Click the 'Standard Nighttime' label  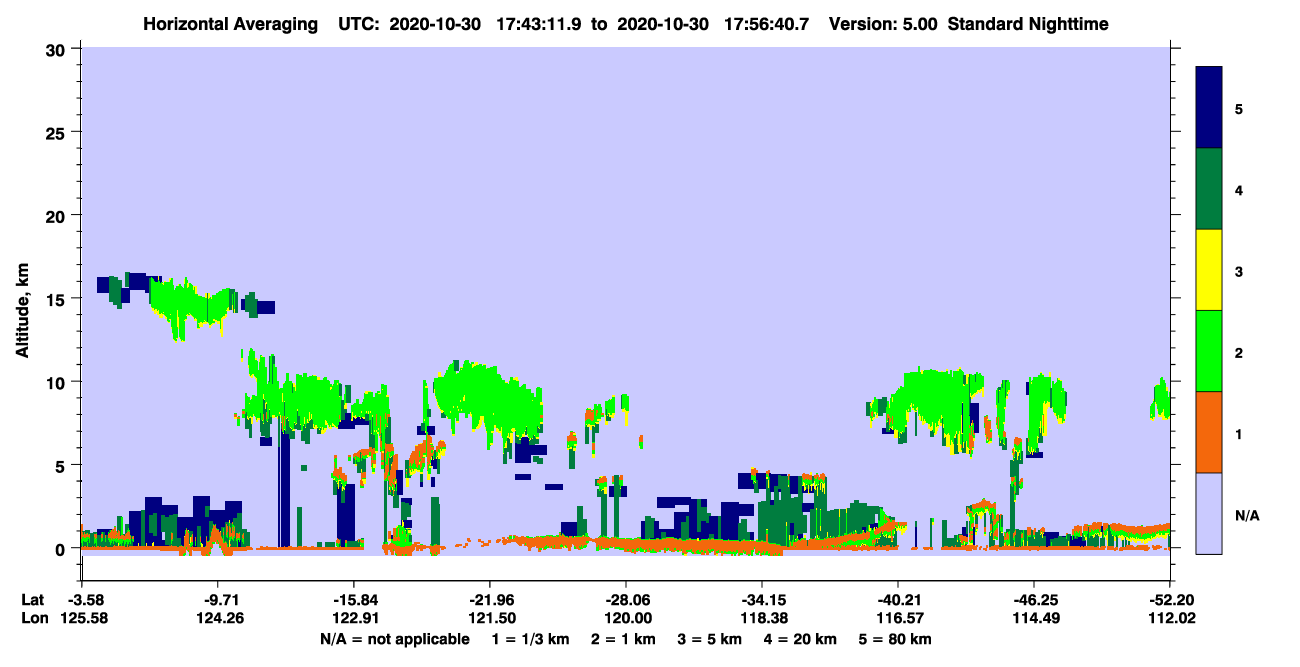(x=1028, y=24)
